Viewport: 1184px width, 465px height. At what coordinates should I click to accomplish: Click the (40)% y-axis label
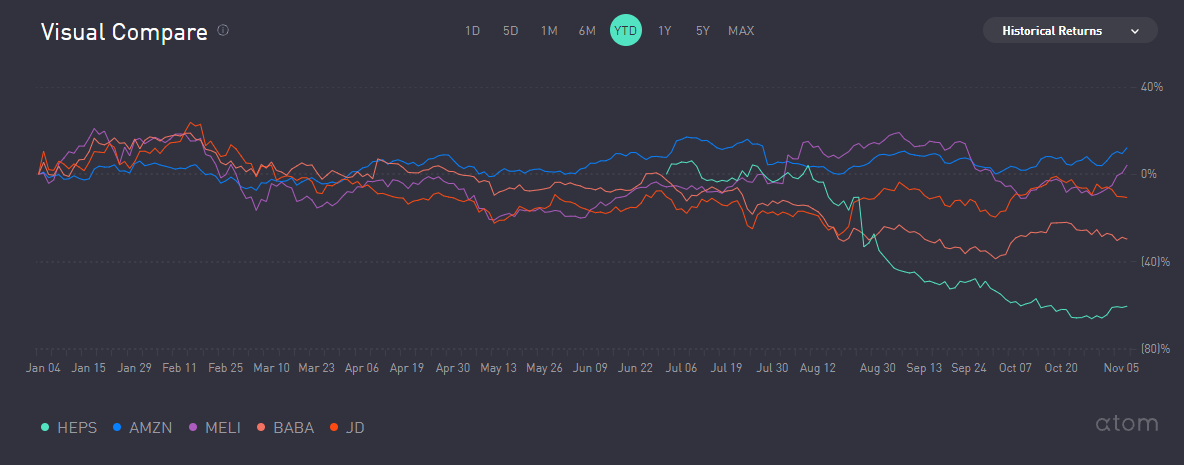point(1155,262)
